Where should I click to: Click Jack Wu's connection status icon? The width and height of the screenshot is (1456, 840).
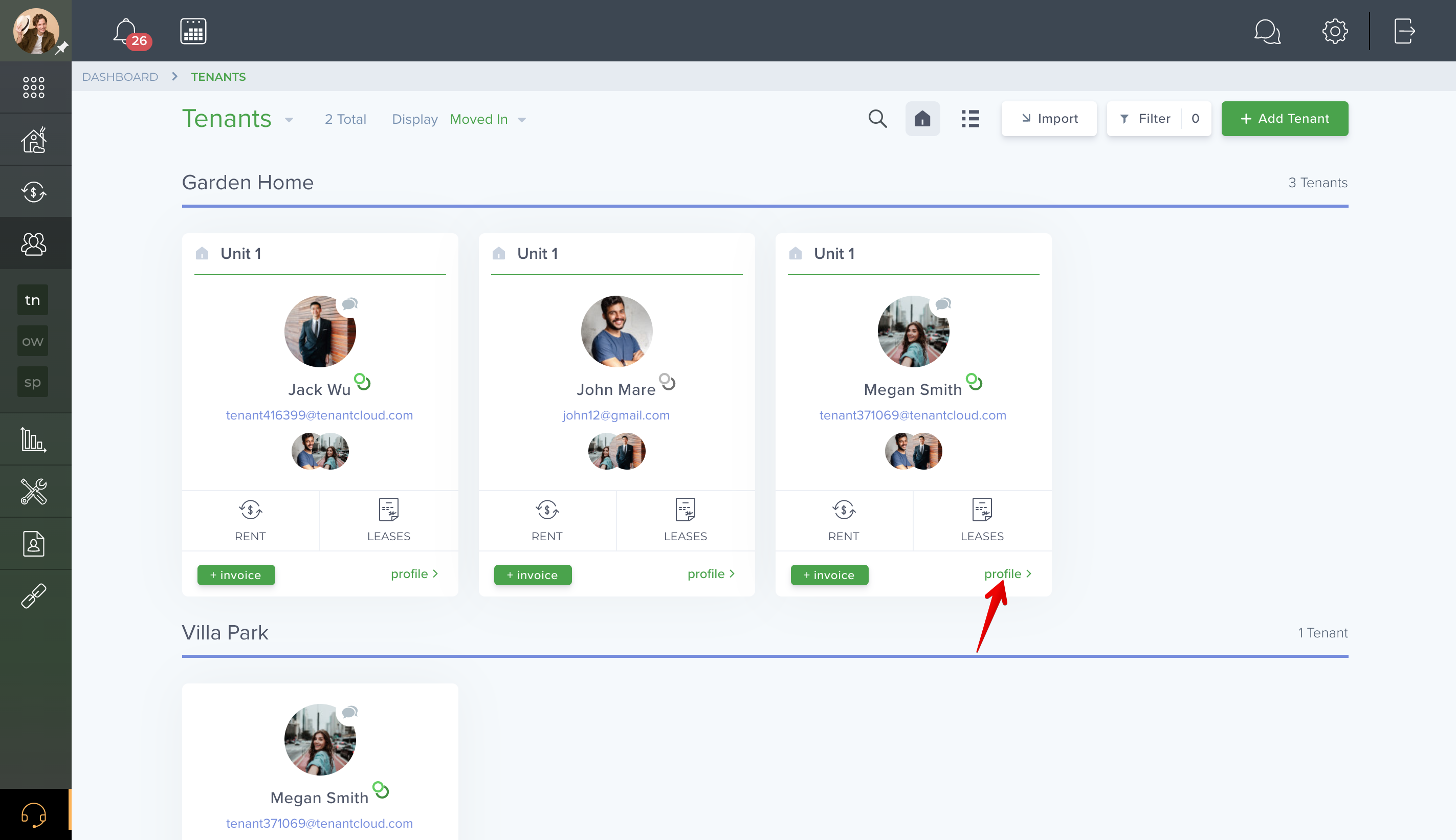362,382
